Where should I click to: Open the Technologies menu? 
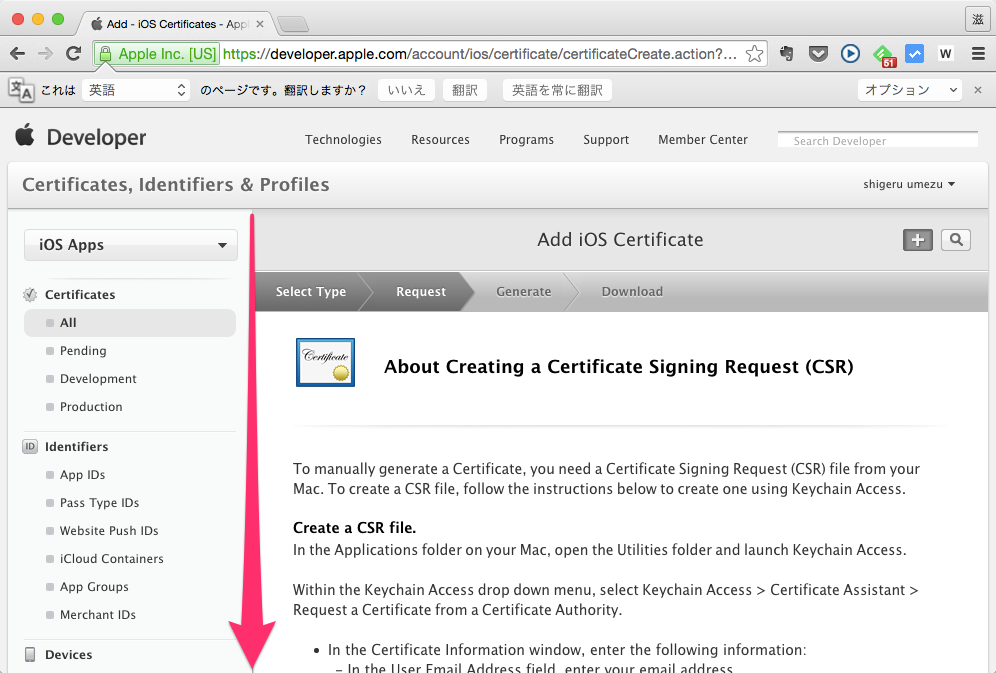tap(343, 140)
